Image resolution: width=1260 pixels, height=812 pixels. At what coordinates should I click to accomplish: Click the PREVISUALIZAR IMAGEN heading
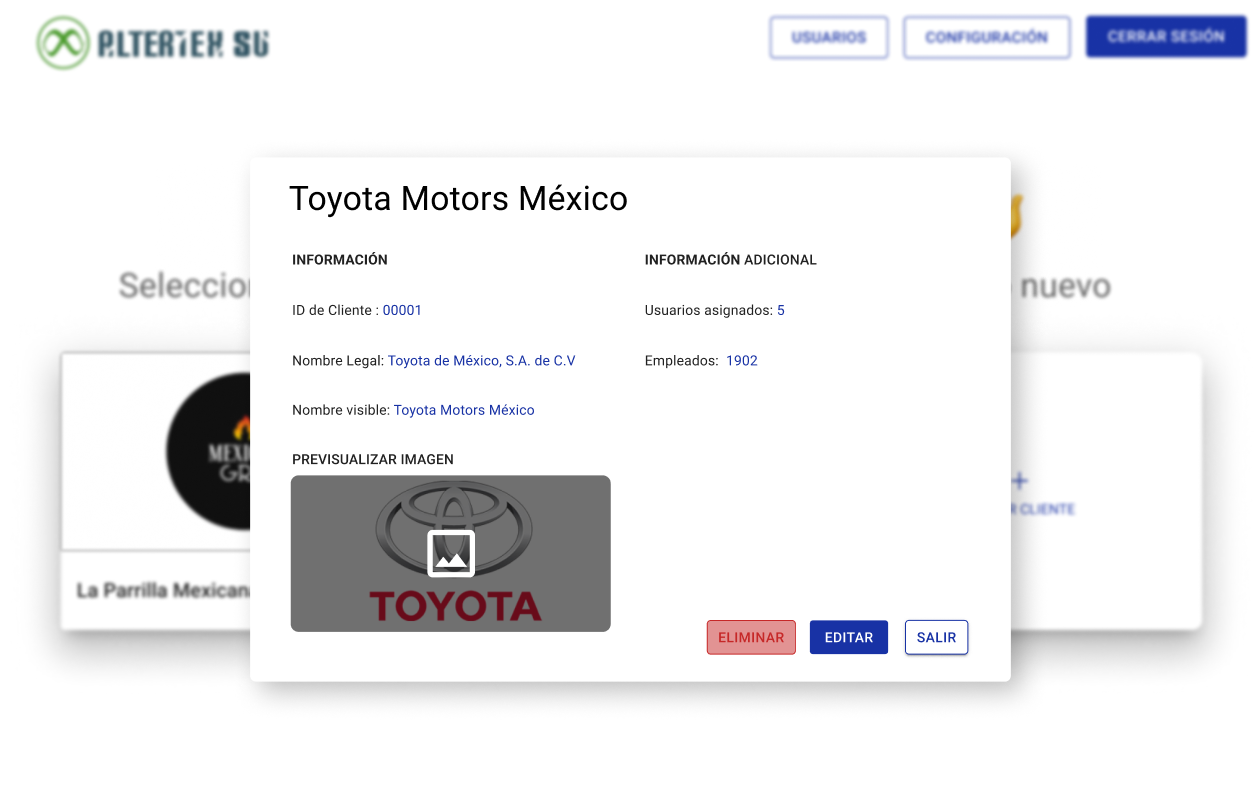(373, 459)
